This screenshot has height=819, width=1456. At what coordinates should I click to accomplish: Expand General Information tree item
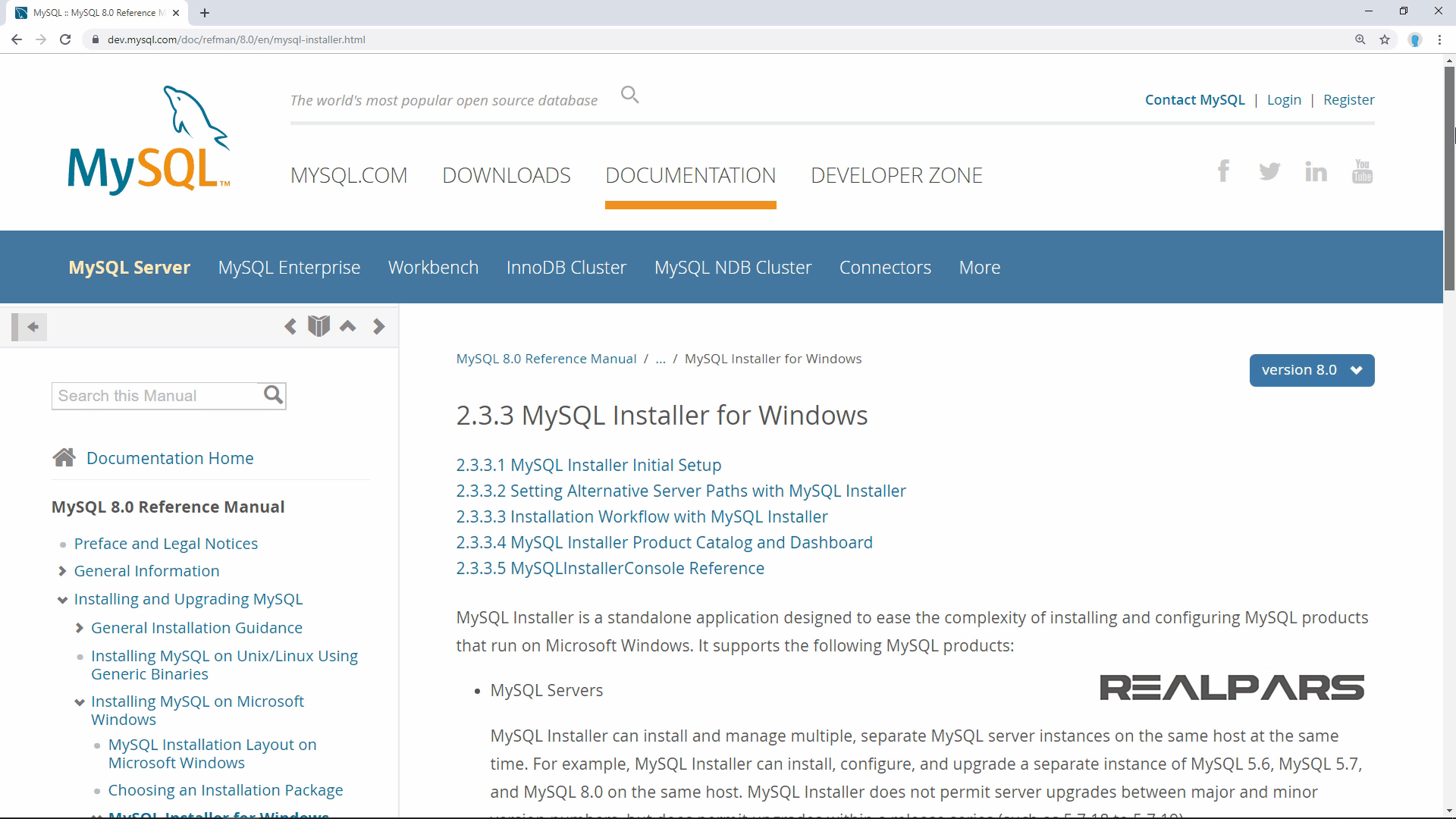pyautogui.click(x=62, y=571)
